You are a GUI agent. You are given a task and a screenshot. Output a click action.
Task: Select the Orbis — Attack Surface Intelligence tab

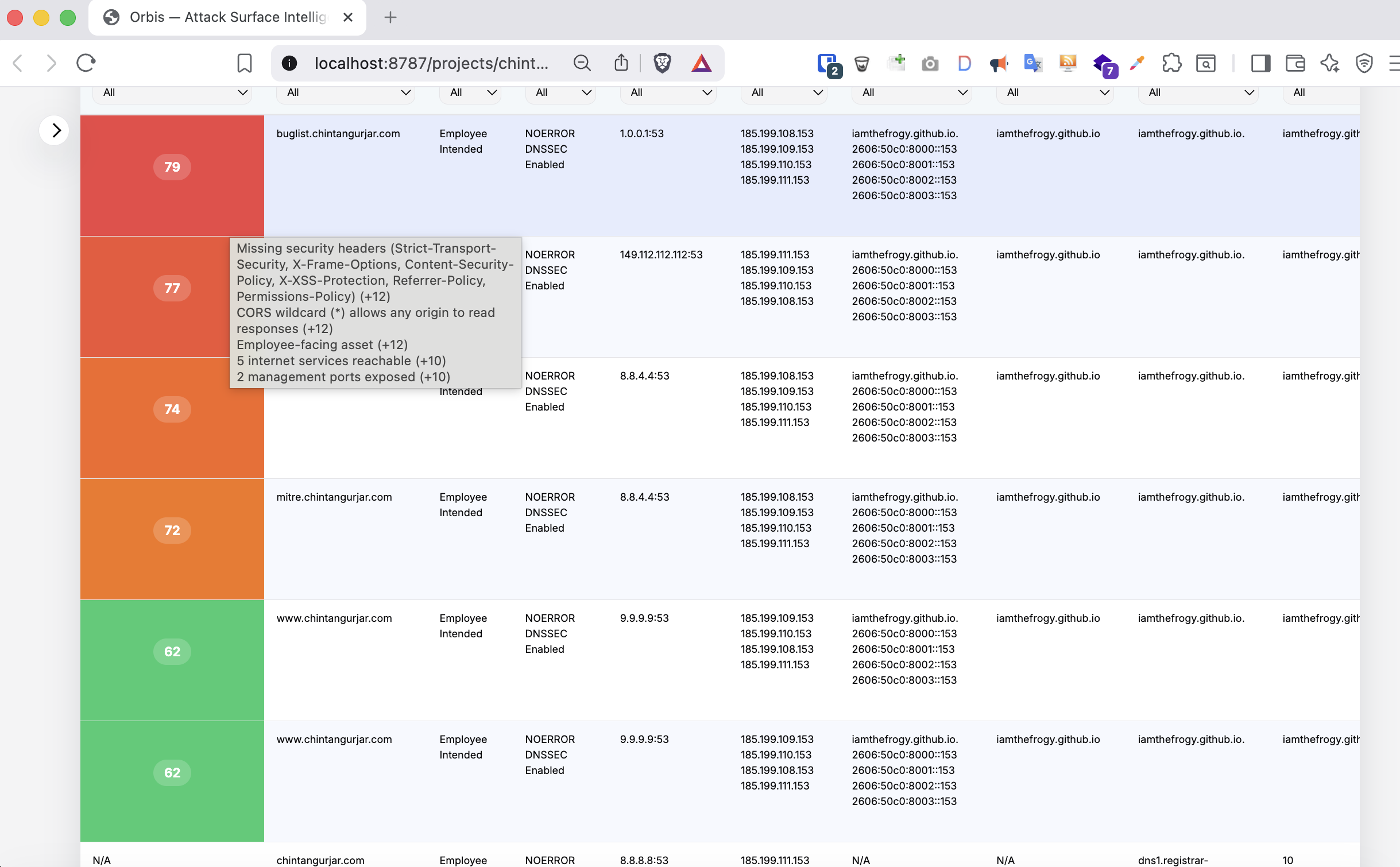227,18
